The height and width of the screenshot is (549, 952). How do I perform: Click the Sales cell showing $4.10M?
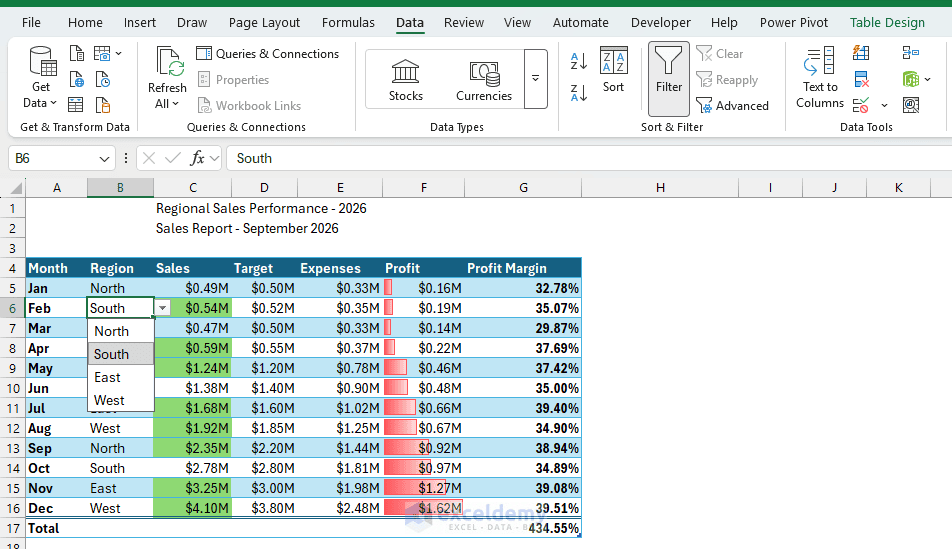pyautogui.click(x=192, y=508)
